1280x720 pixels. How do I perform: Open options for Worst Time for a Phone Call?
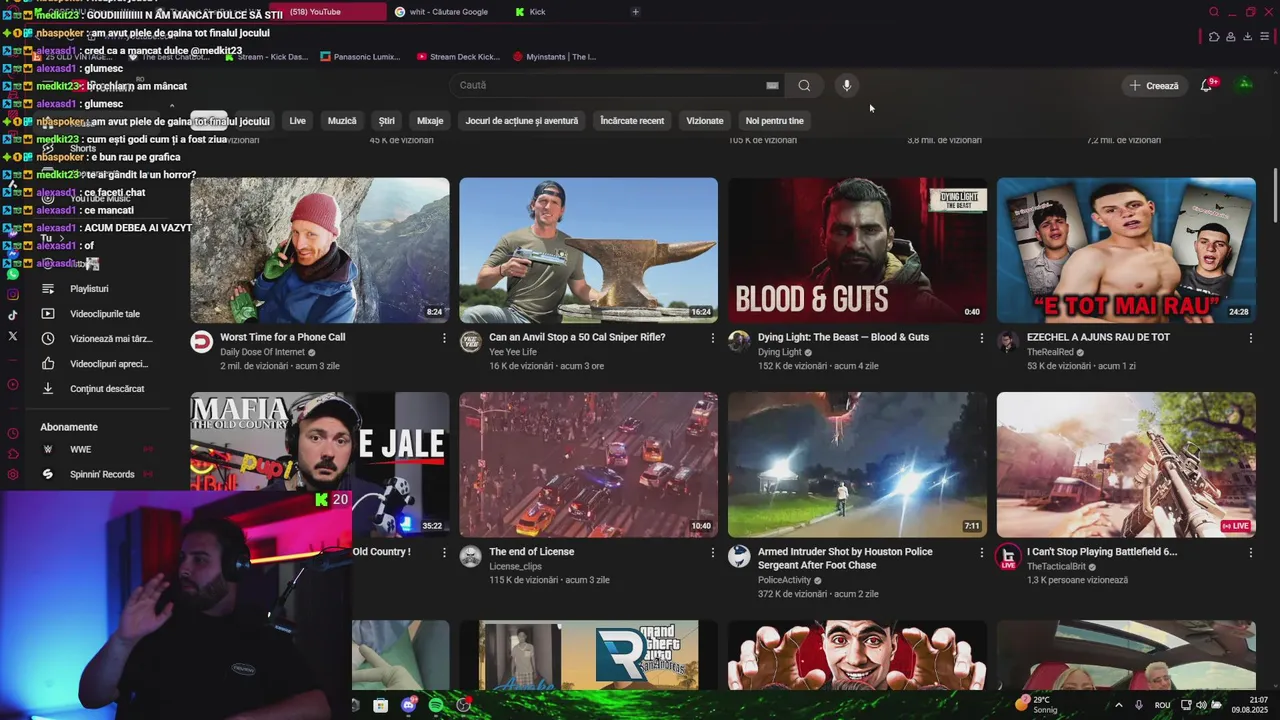tap(444, 338)
